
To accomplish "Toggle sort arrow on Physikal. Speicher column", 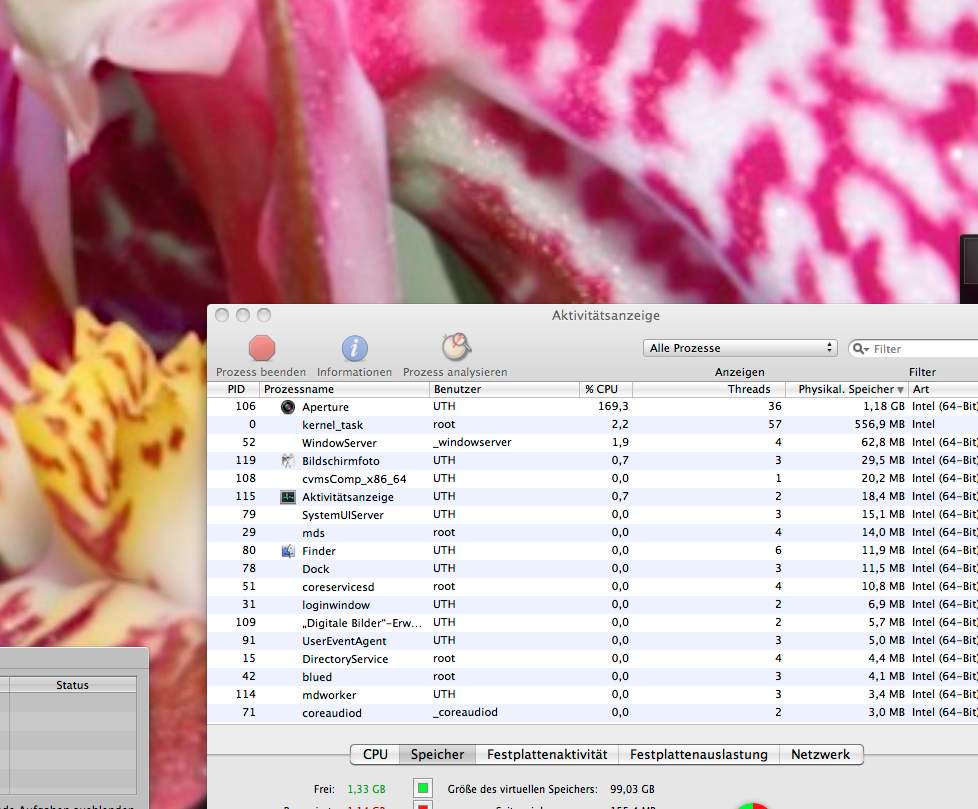I will coord(900,390).
